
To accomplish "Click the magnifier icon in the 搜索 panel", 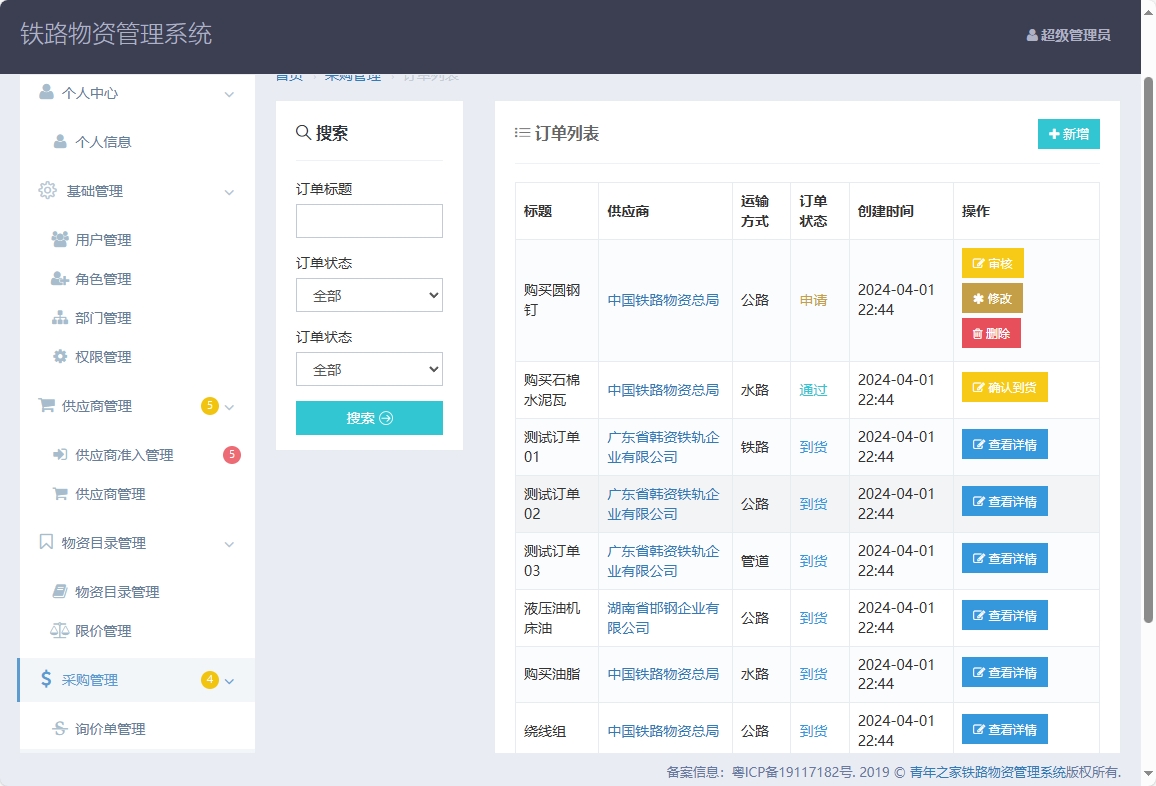I will pos(303,131).
